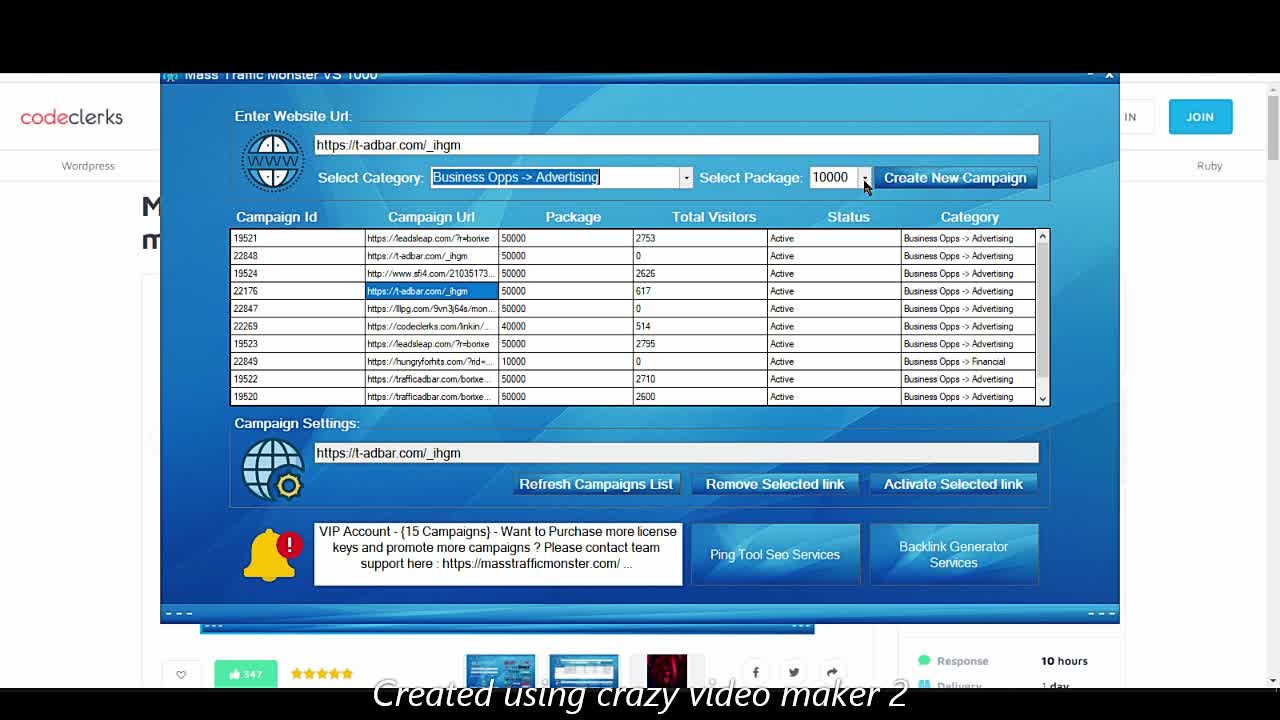Screen dimensions: 1280x720
Task: Click the codeclerks logo
Action: point(71,117)
